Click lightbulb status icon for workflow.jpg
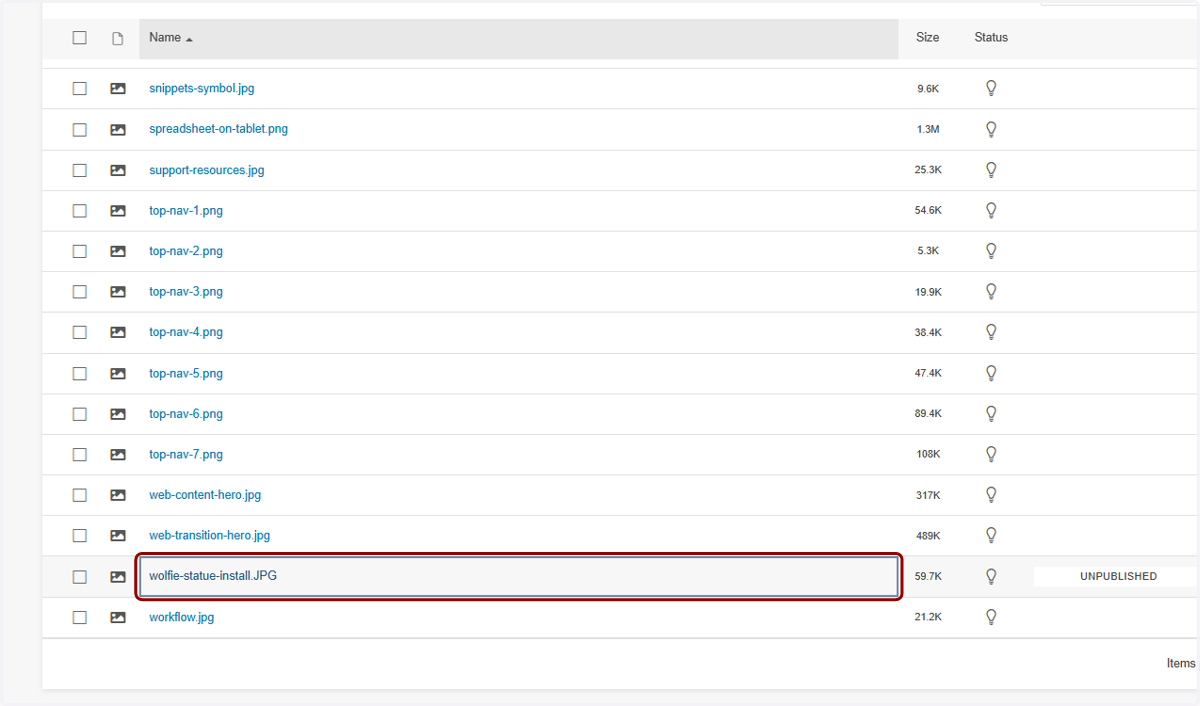Screen dimensions: 1200x706 pyautogui.click(x=991, y=617)
